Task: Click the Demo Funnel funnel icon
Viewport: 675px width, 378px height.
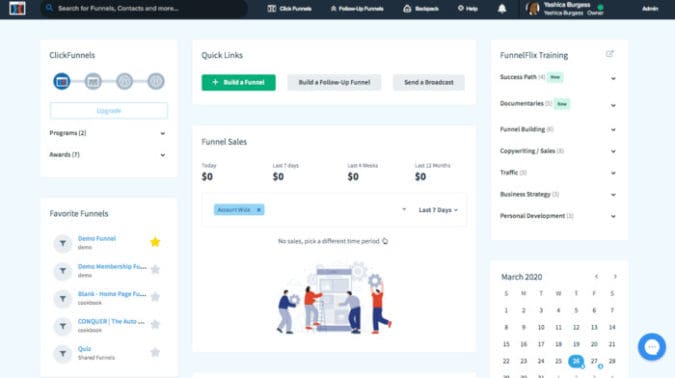Action: [63, 243]
